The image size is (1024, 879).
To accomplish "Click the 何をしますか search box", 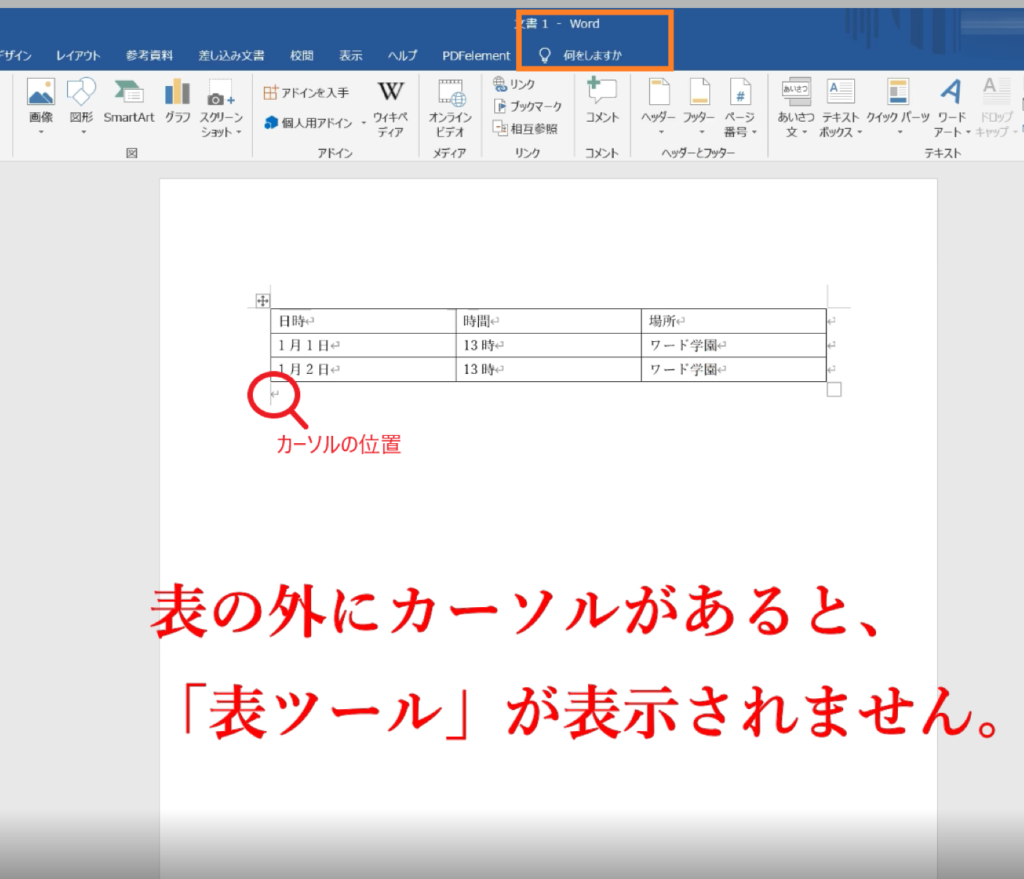I will 592,56.
